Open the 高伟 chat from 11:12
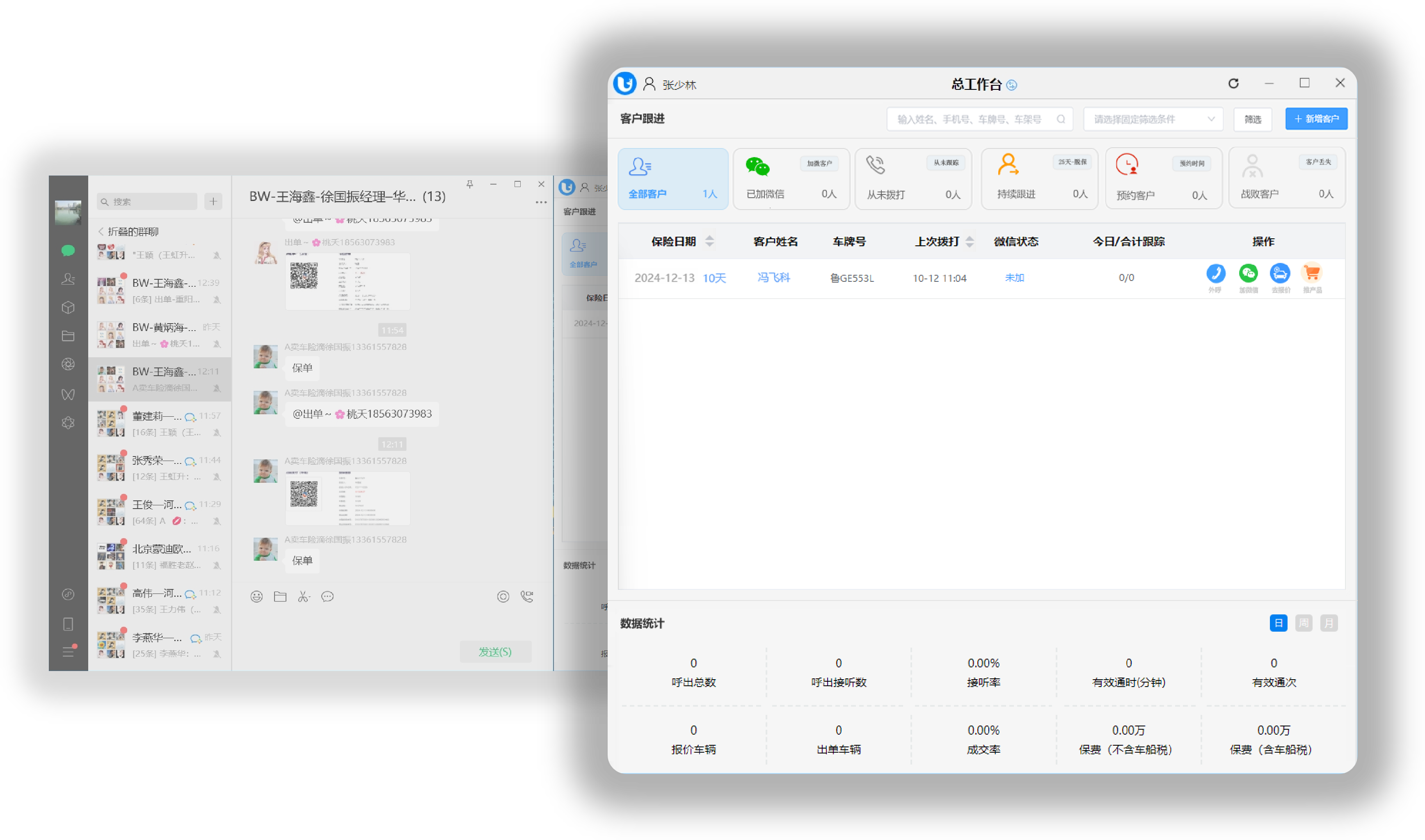Image resolution: width=1425 pixels, height=840 pixels. pos(159,600)
